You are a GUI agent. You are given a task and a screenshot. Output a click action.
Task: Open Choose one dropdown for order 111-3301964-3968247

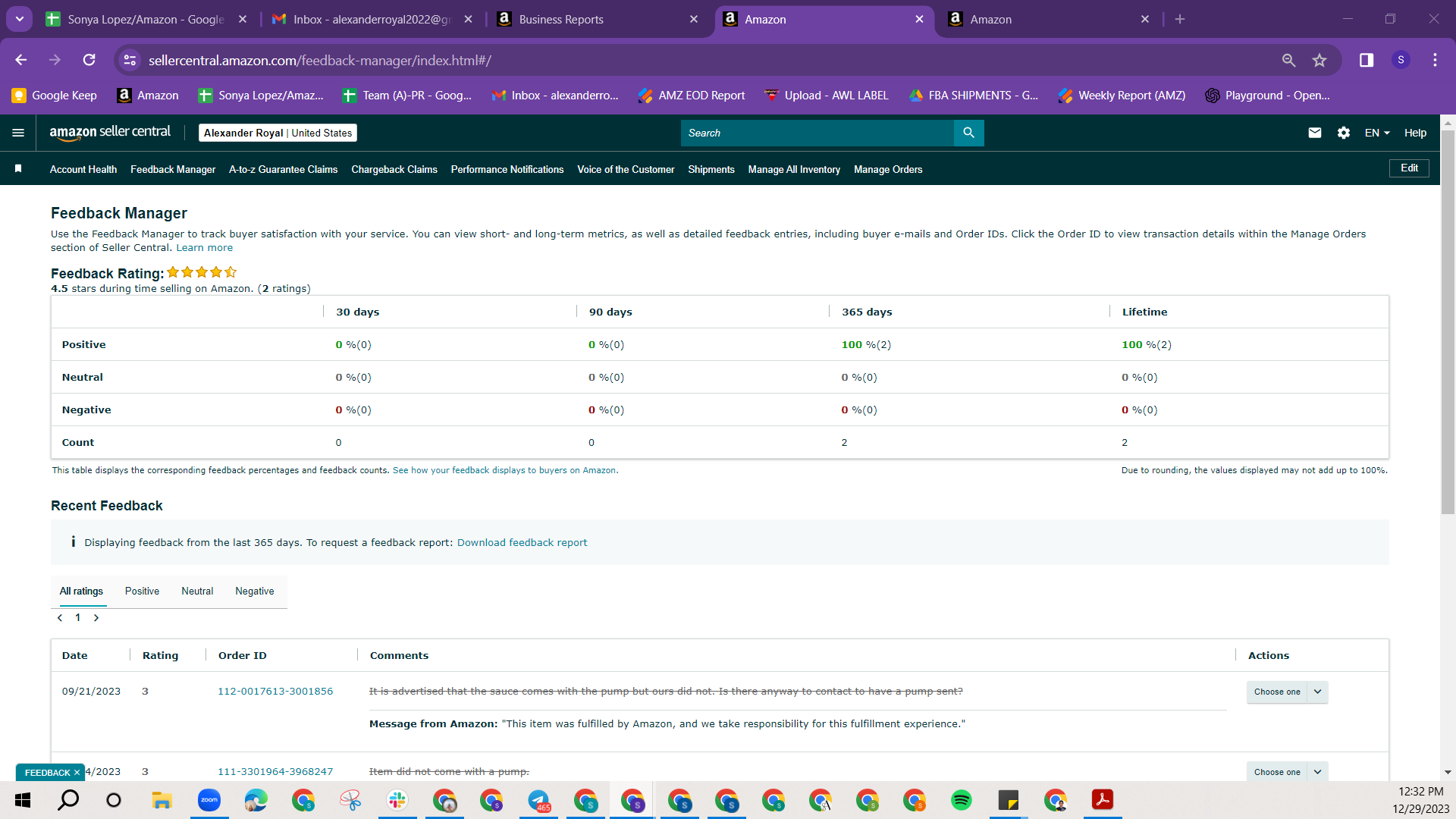[1287, 772]
